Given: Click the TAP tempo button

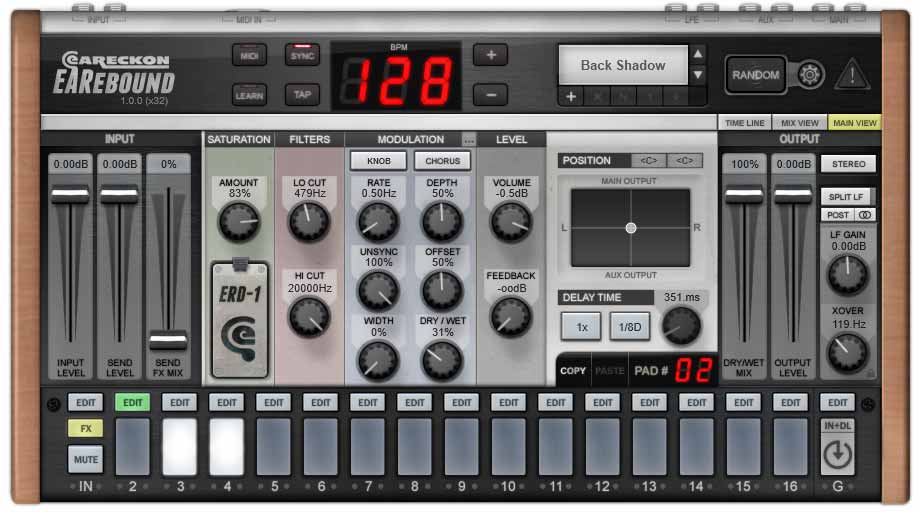Looking at the screenshot, I should click(301, 94).
